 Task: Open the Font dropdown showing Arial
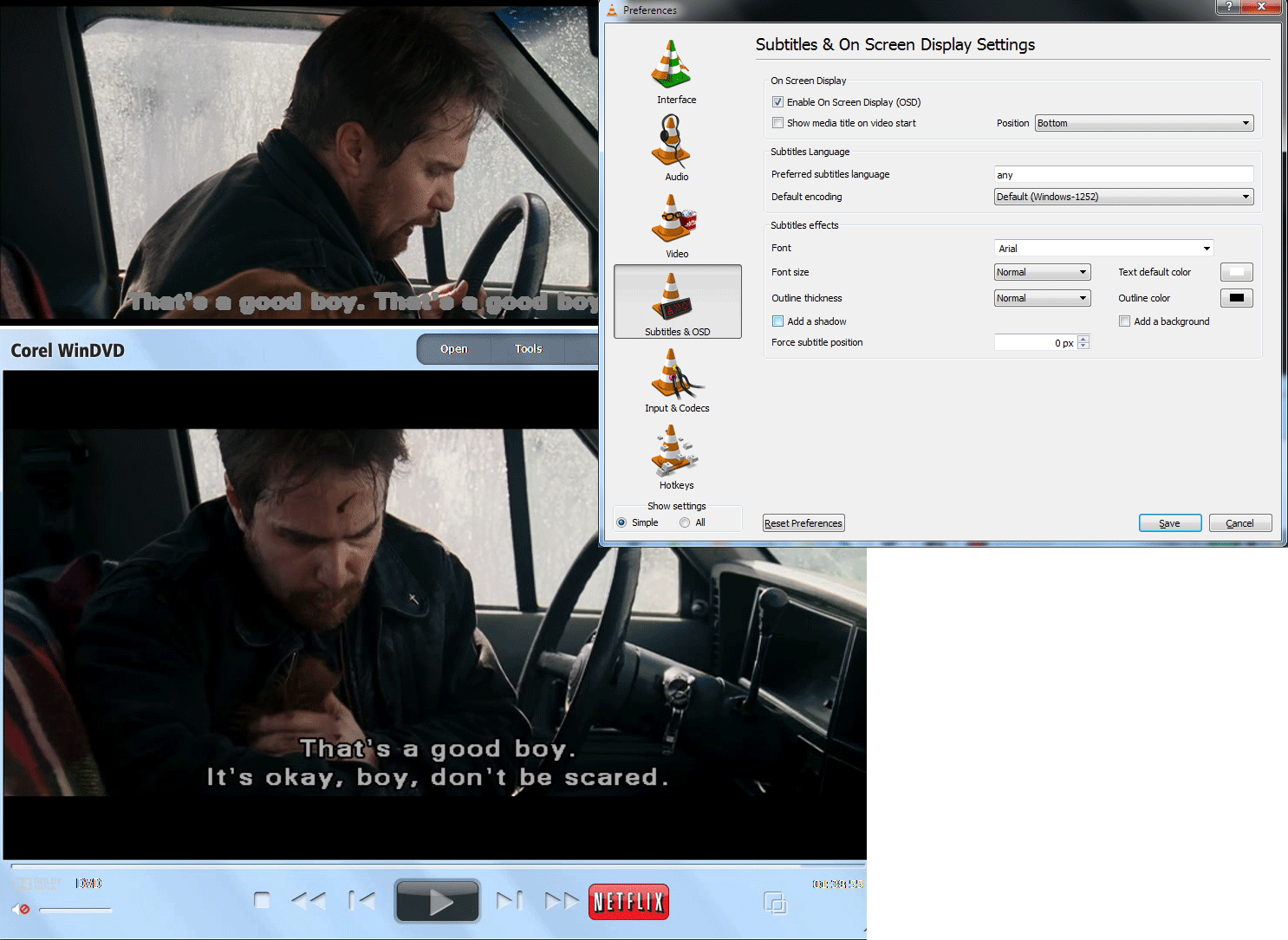(x=1103, y=248)
